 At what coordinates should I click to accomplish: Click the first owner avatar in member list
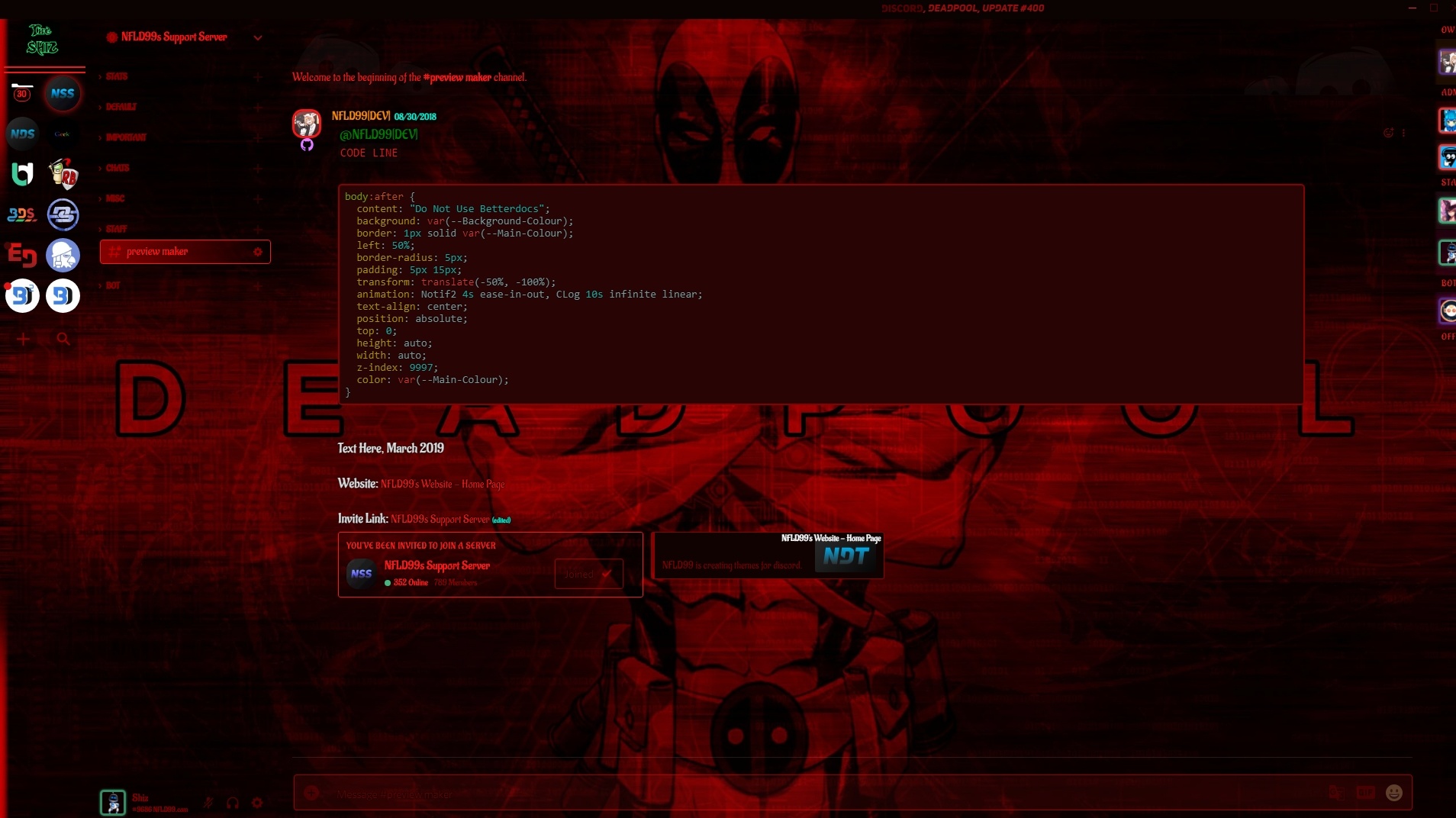1447,61
